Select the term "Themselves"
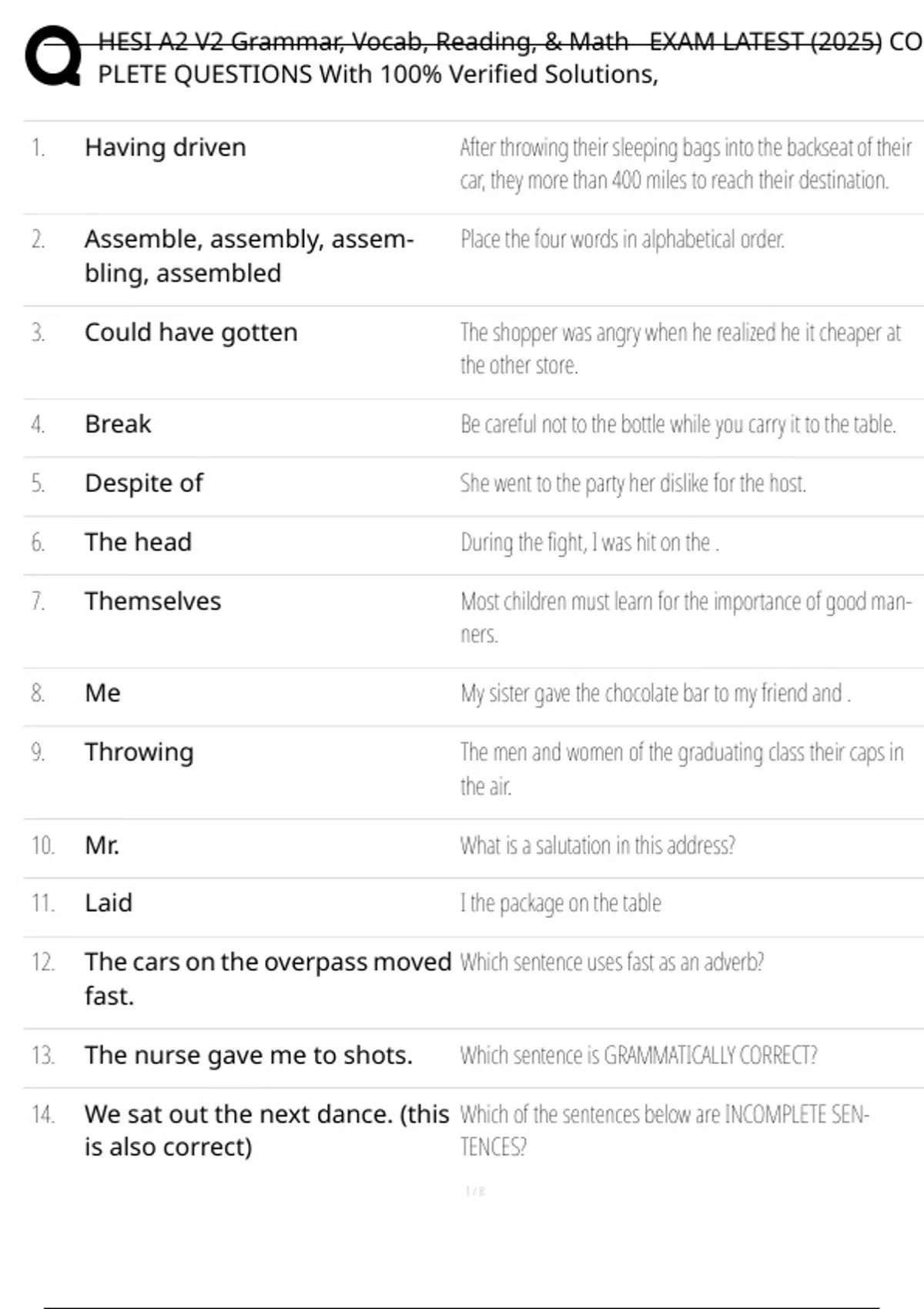 (152, 601)
